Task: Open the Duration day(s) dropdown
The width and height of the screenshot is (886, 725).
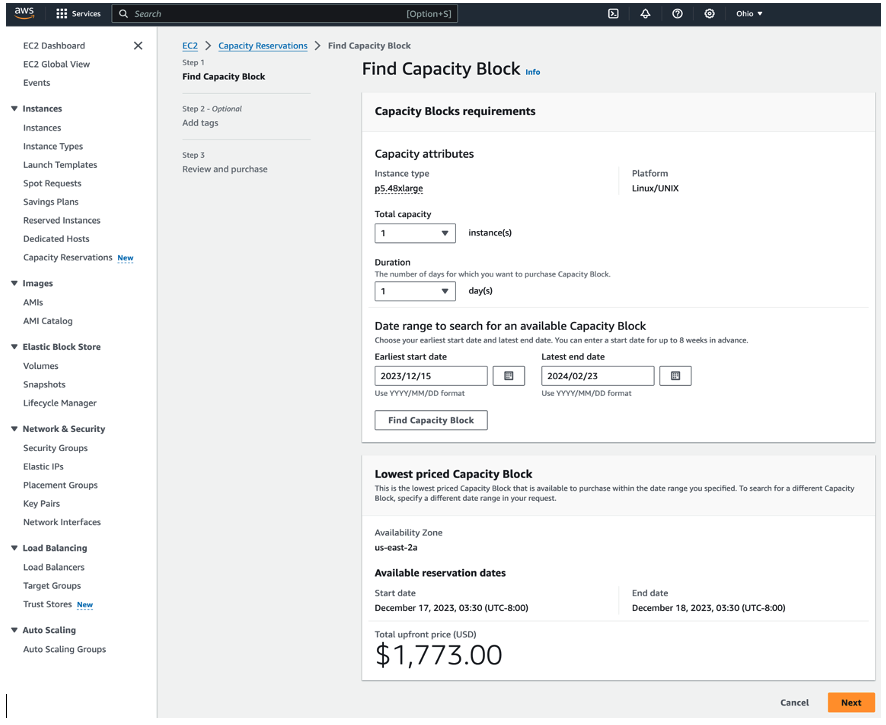Action: pyautogui.click(x=414, y=290)
